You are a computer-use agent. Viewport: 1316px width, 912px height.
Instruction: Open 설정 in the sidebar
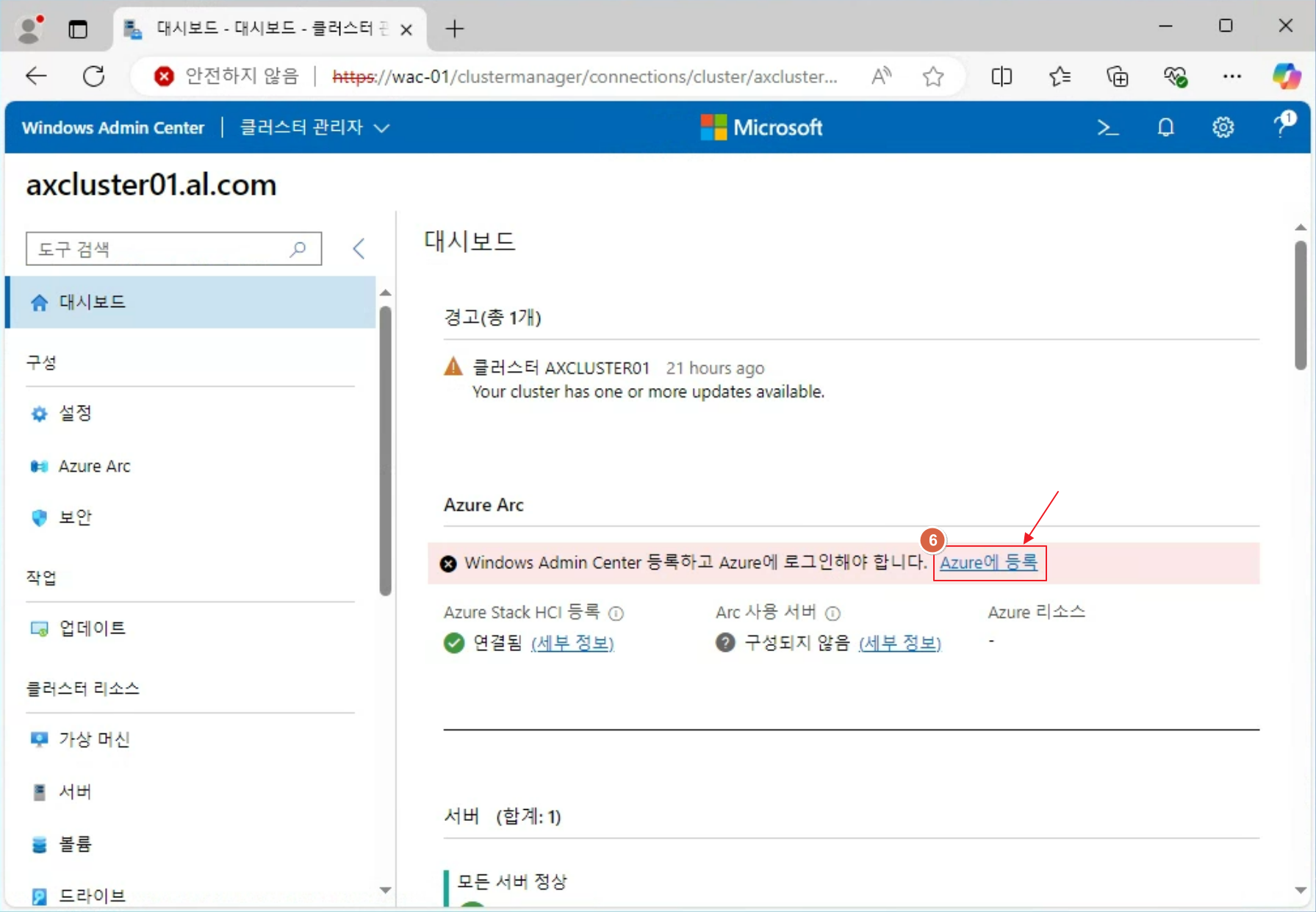191,413
